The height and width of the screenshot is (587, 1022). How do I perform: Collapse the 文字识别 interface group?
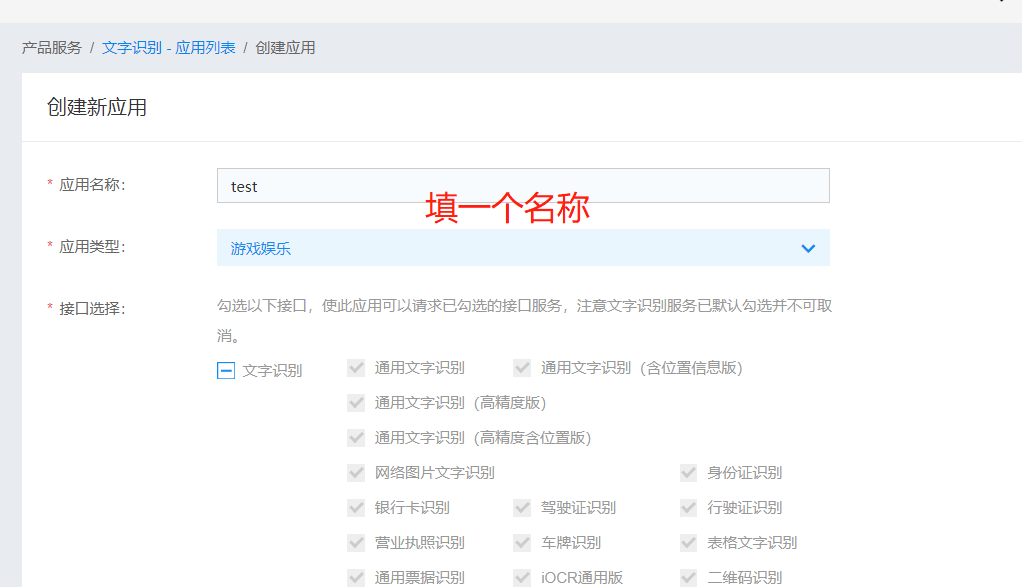[227, 368]
